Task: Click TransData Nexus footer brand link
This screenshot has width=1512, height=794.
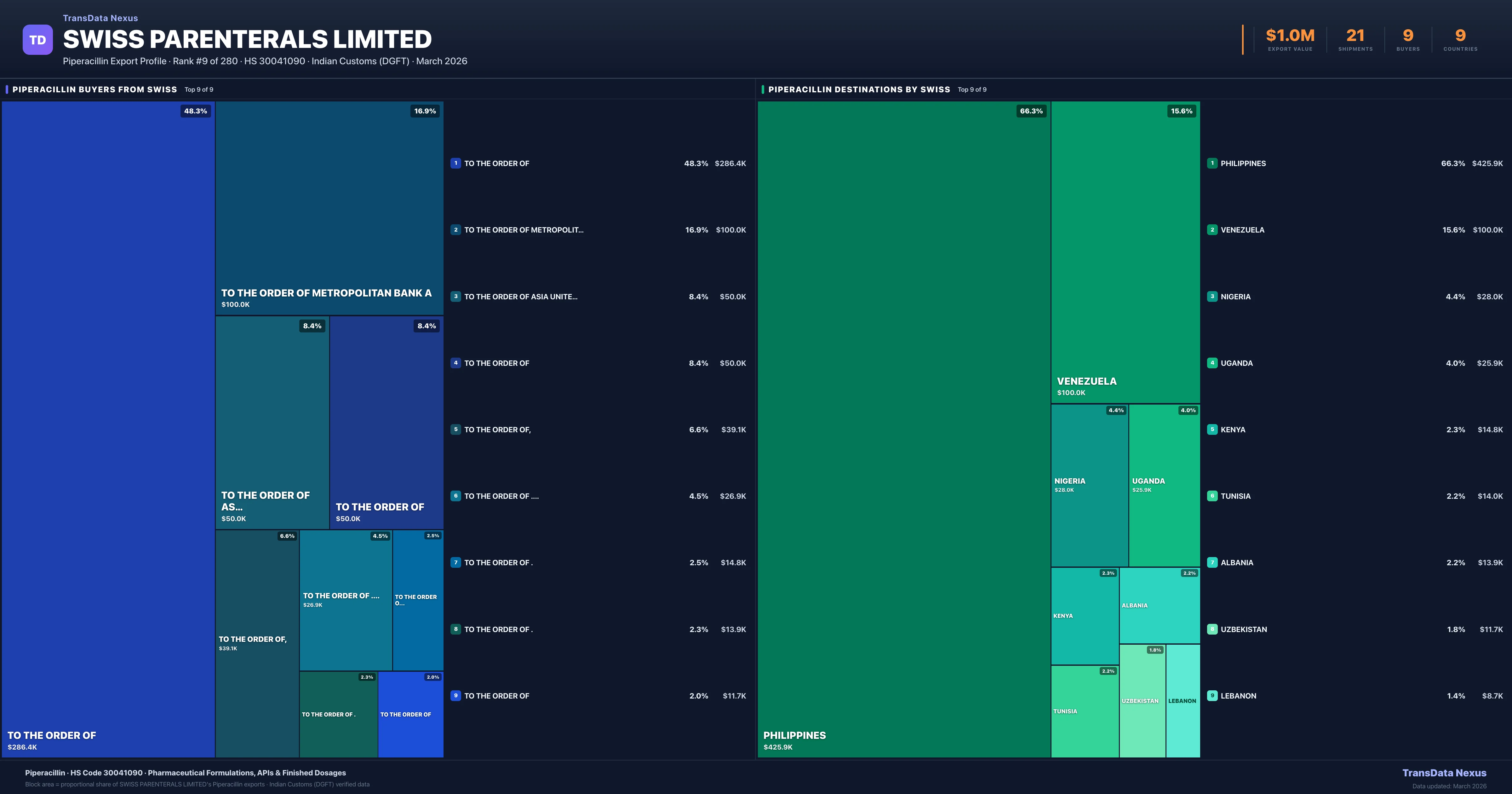Action: [x=1444, y=773]
